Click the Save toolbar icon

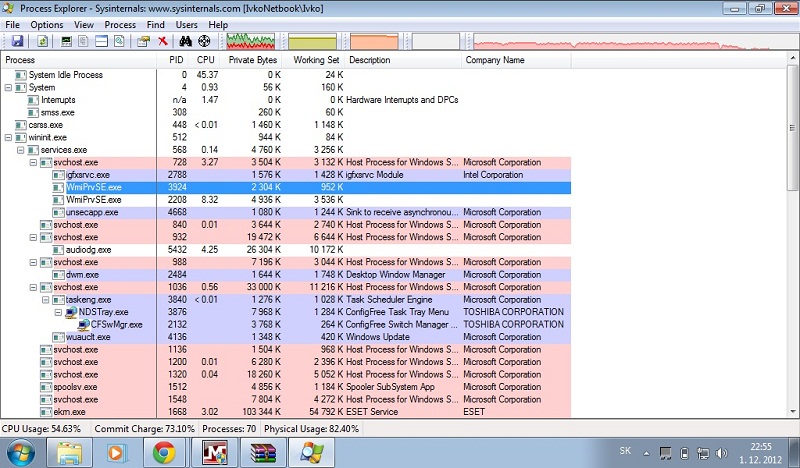pos(17,41)
